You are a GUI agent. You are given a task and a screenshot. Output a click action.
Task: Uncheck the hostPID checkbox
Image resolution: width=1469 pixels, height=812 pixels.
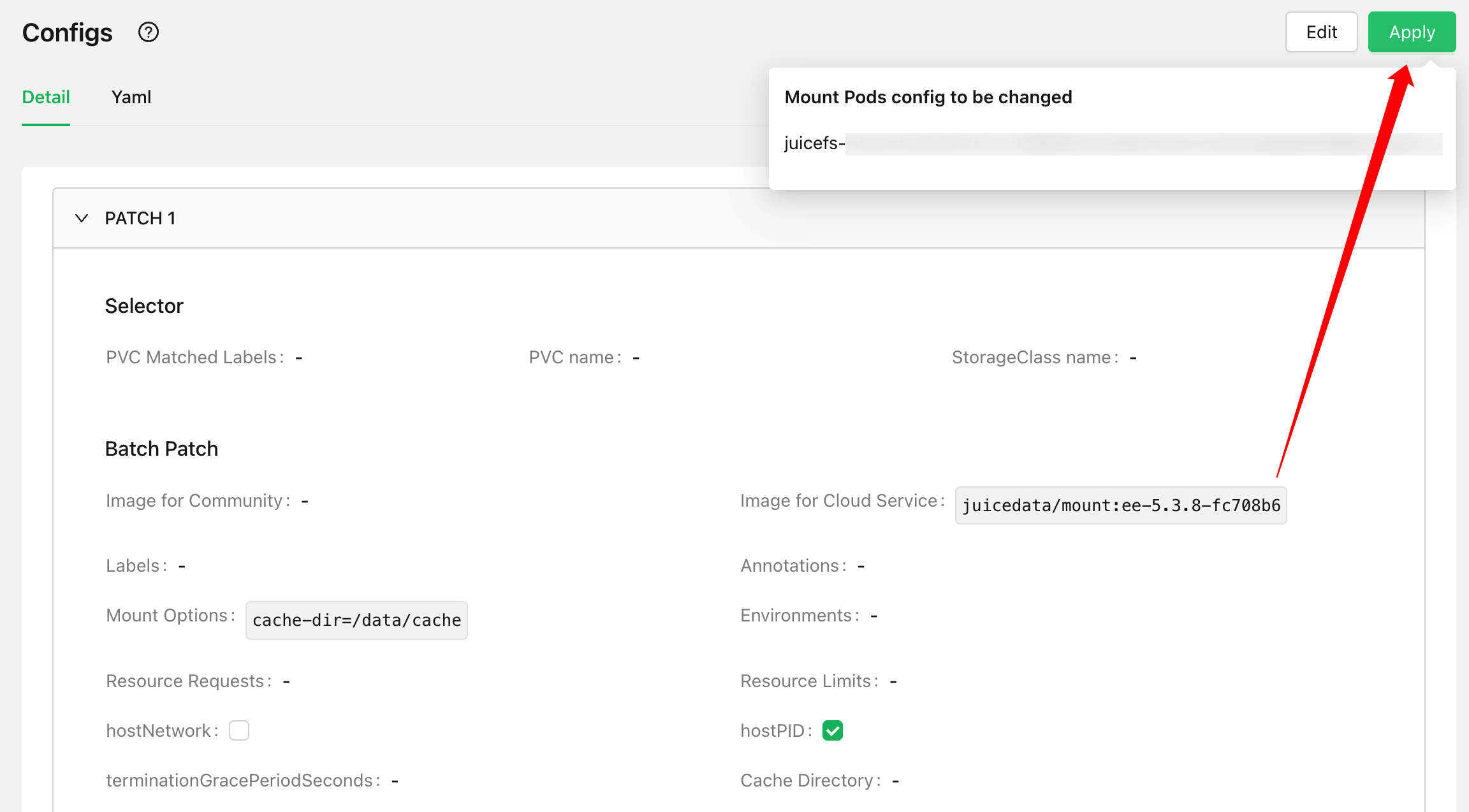point(833,730)
